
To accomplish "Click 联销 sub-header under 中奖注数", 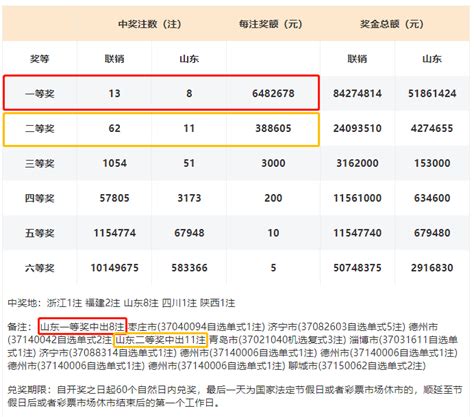I will (114, 59).
